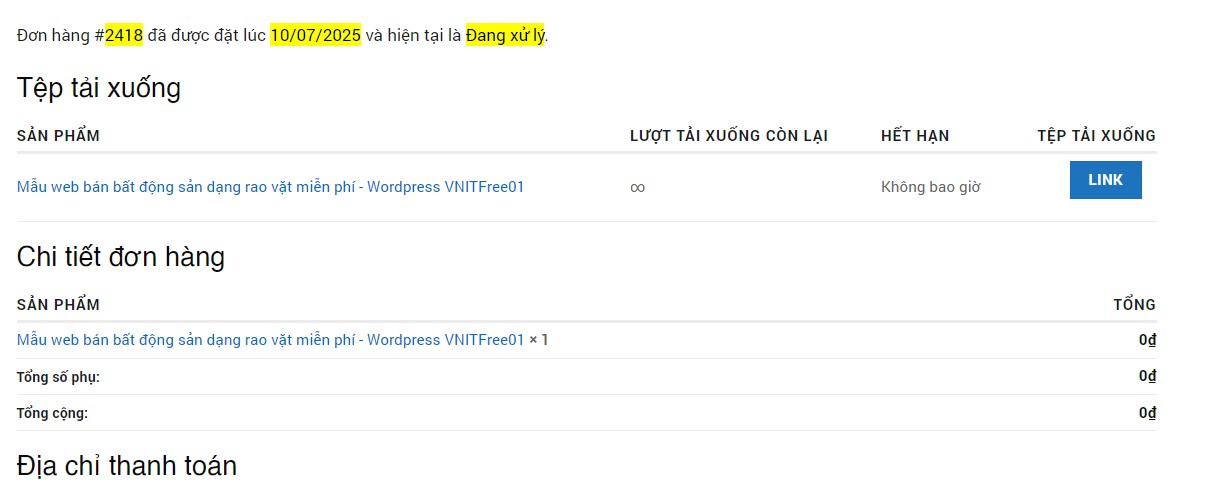Open the product link under Chi tiết đơn hàng
1222x487 pixels.
pos(270,340)
